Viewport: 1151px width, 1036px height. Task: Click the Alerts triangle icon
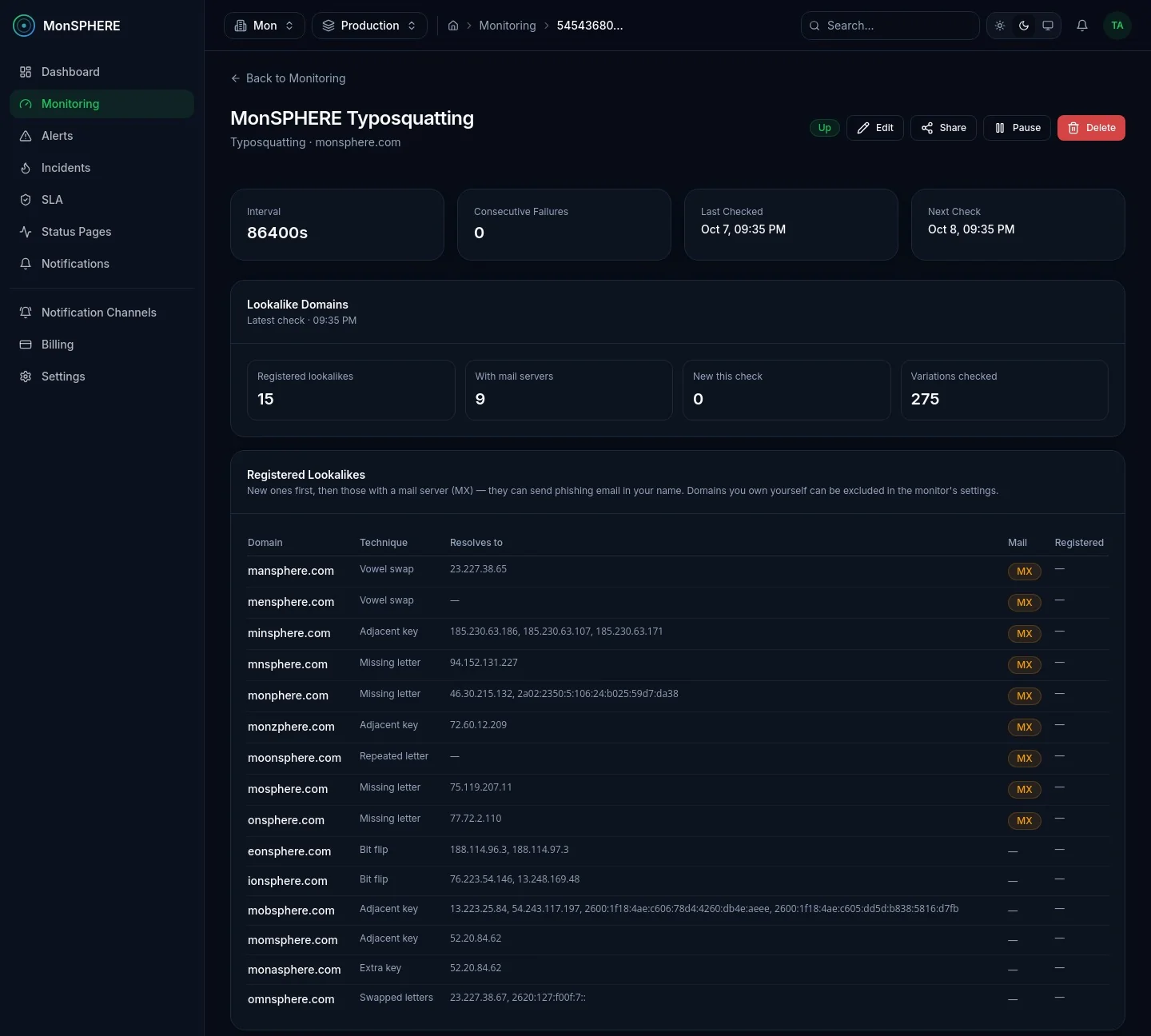[26, 136]
